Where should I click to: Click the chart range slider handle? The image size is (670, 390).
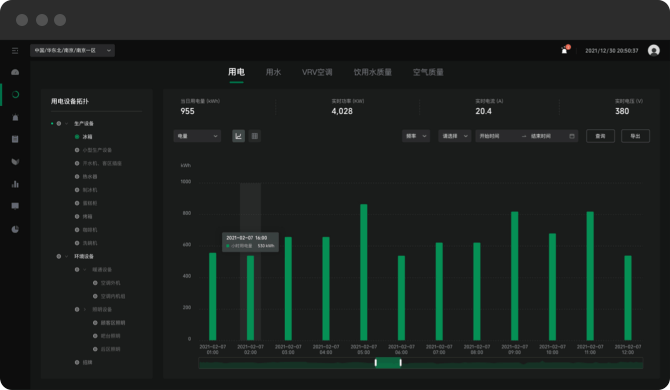pos(388,363)
